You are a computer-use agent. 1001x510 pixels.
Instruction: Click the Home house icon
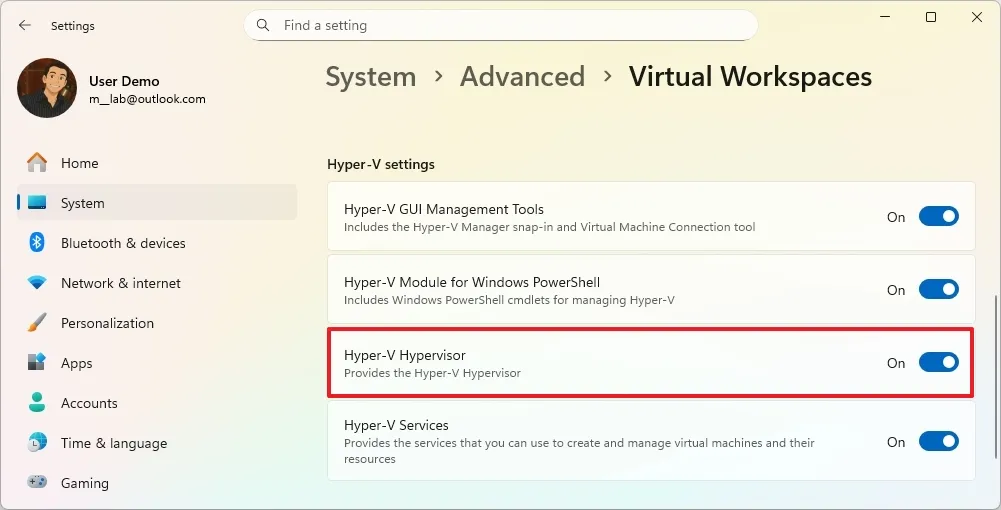pyautogui.click(x=37, y=163)
